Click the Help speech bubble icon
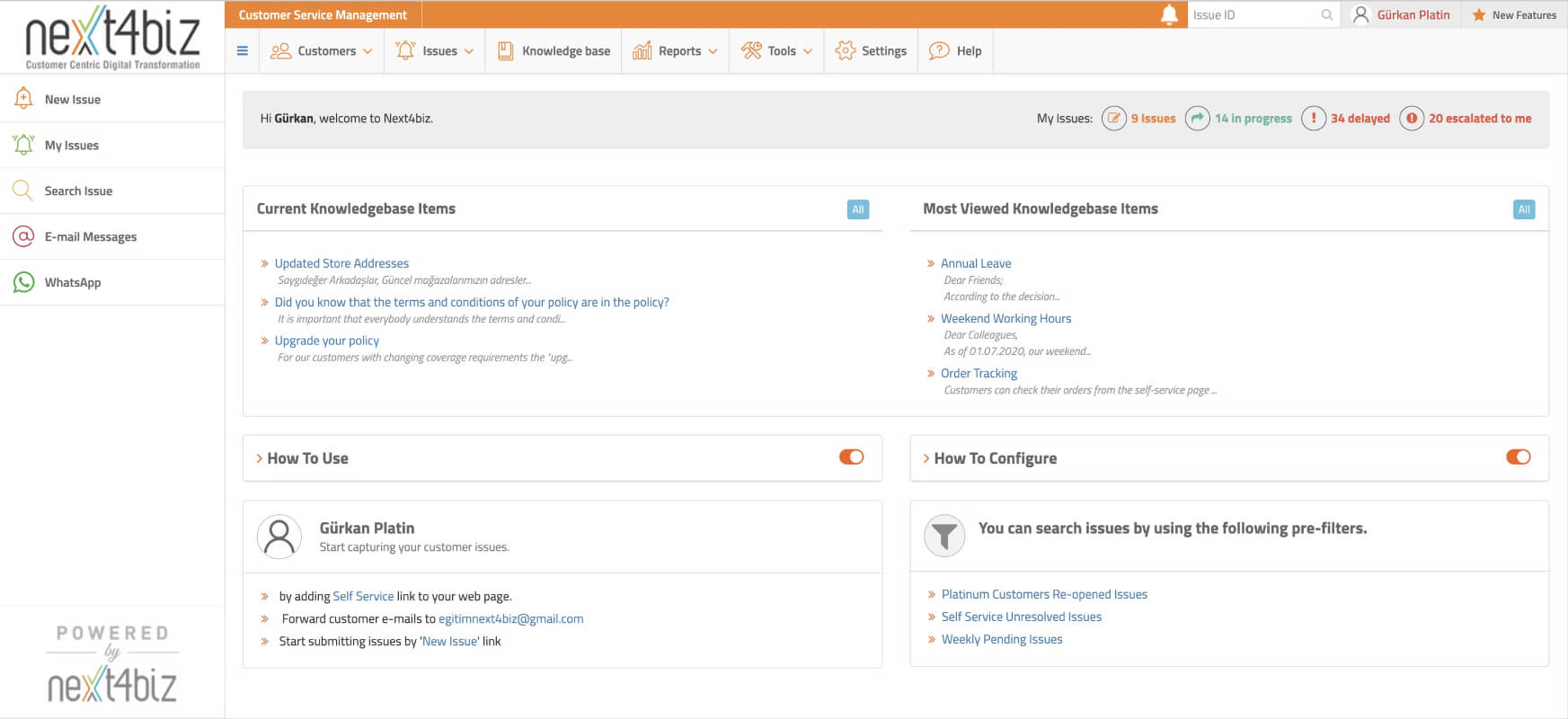This screenshot has height=719, width=1568. 939,51
